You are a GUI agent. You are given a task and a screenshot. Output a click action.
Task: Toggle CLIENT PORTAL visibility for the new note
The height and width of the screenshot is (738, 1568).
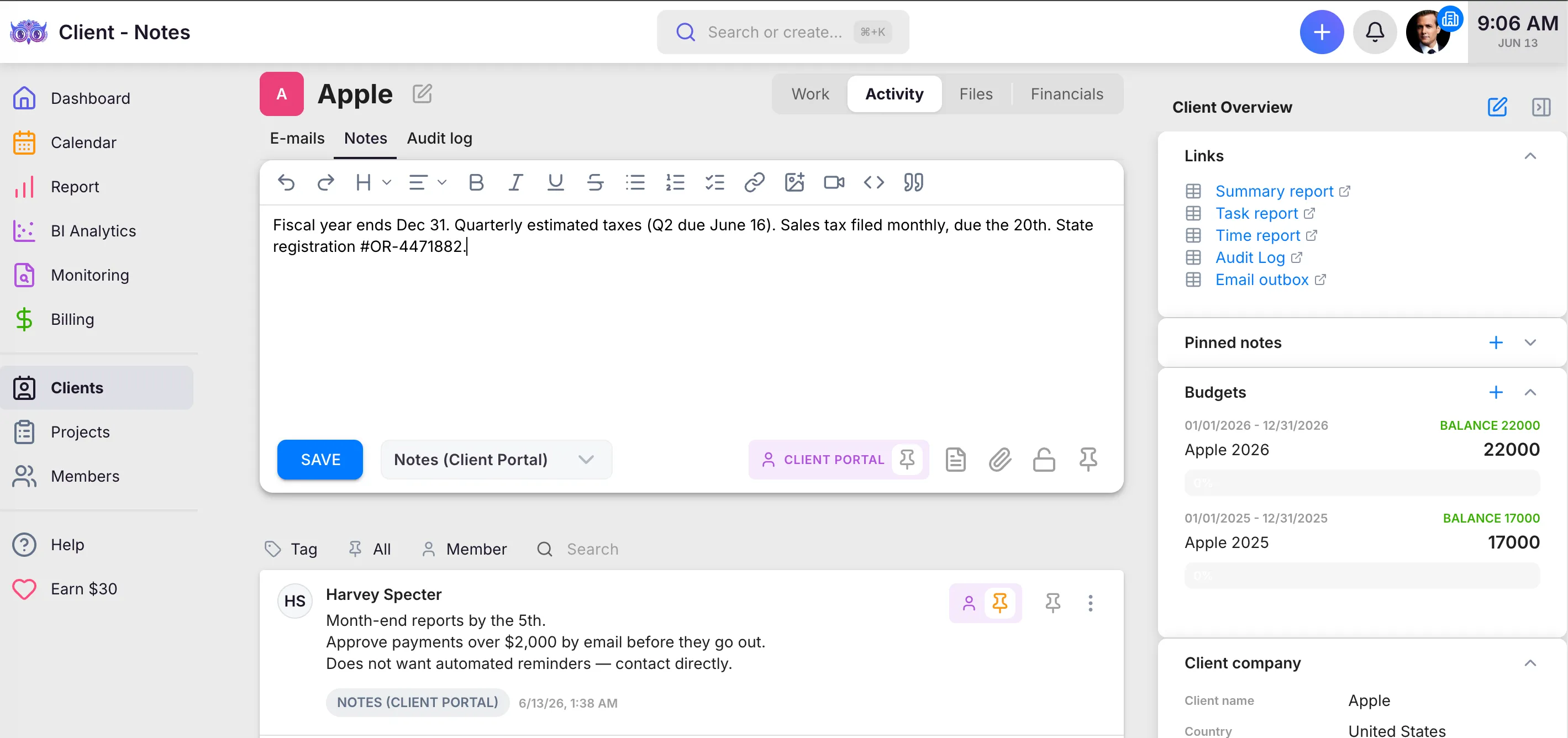(822, 460)
